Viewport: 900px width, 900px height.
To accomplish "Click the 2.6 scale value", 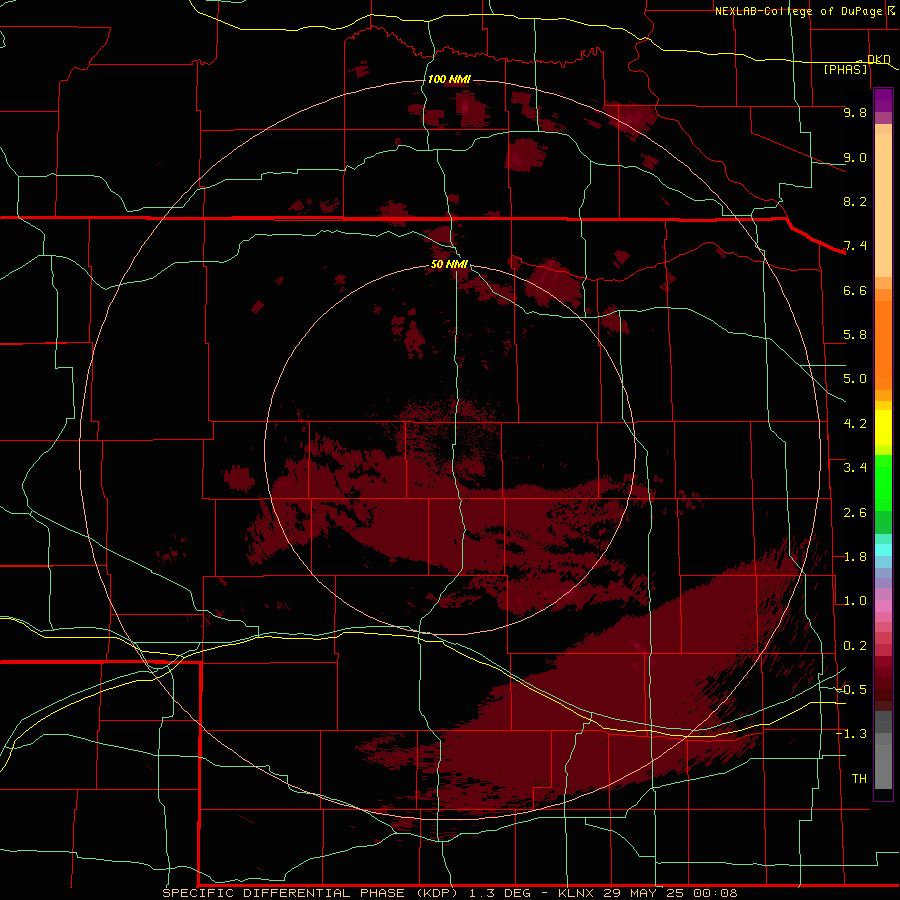I will (x=855, y=513).
